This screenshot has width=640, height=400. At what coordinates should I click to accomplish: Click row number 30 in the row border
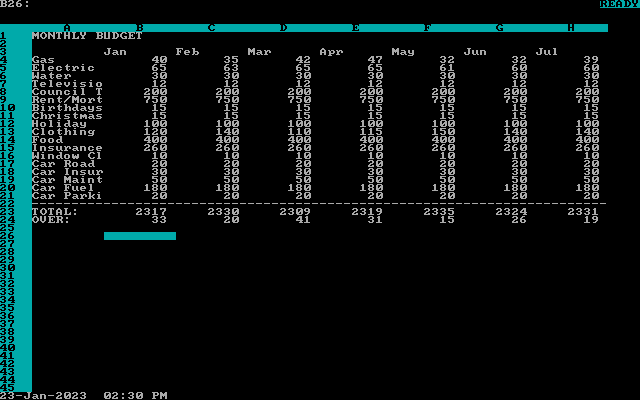(7, 268)
